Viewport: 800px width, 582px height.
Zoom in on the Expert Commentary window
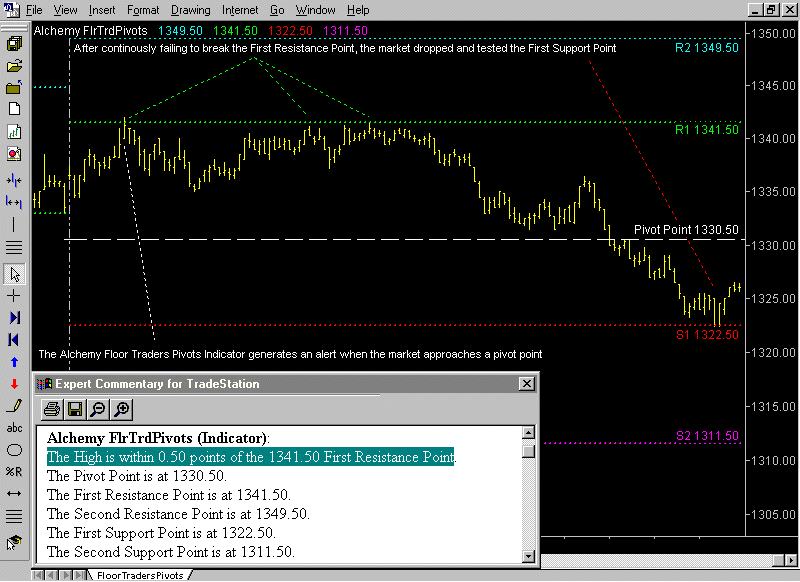pyautogui.click(x=122, y=409)
